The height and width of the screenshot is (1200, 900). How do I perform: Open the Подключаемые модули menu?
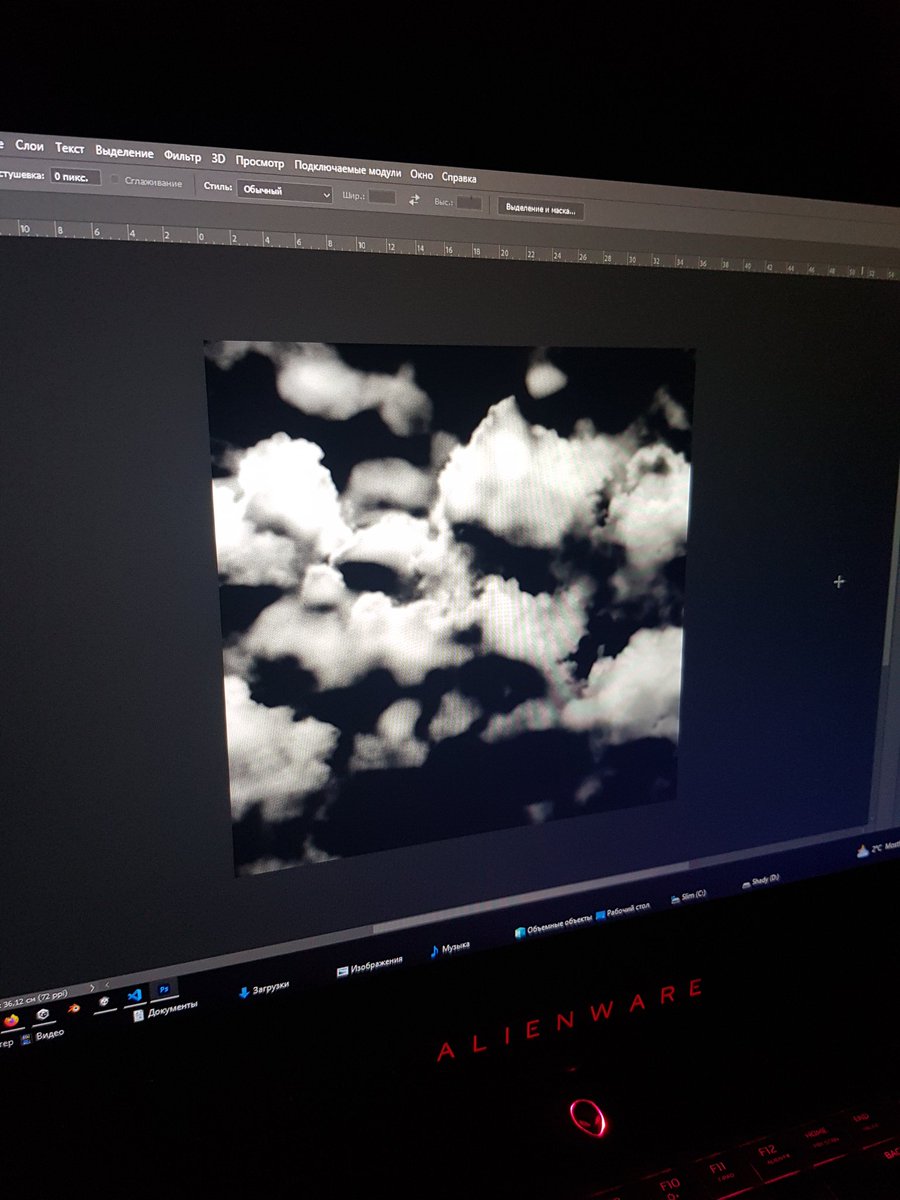(x=347, y=169)
